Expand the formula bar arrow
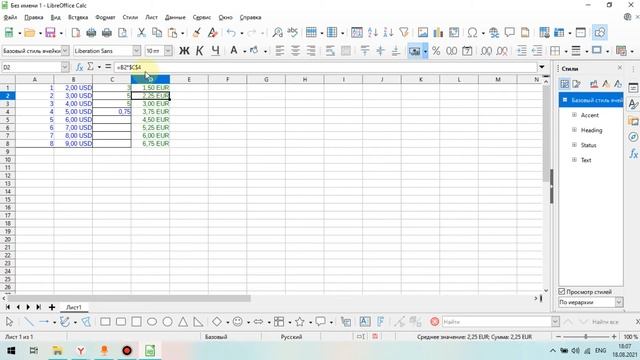This screenshot has width=640, height=360. (542, 67)
